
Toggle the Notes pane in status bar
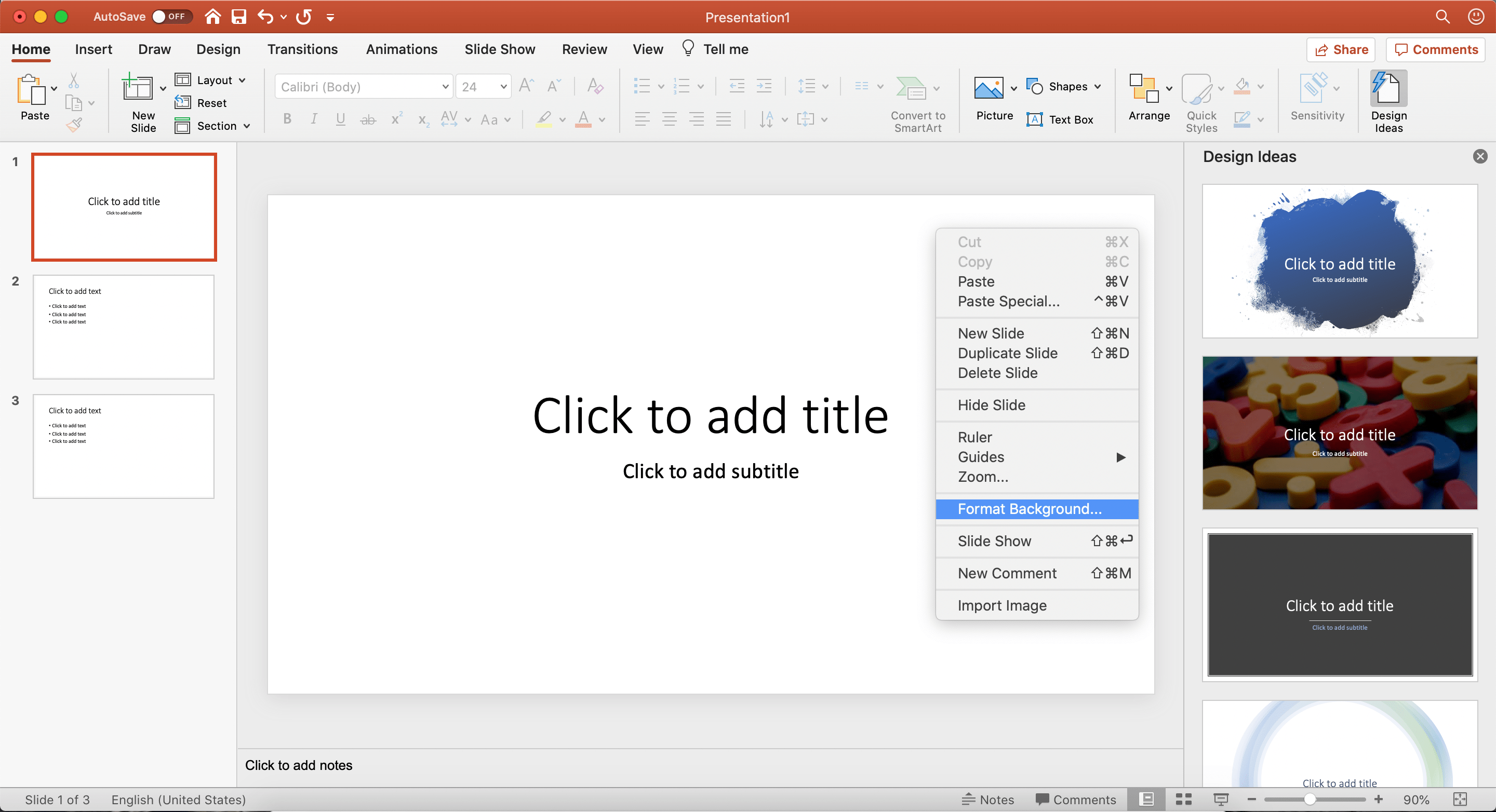pyautogui.click(x=987, y=799)
